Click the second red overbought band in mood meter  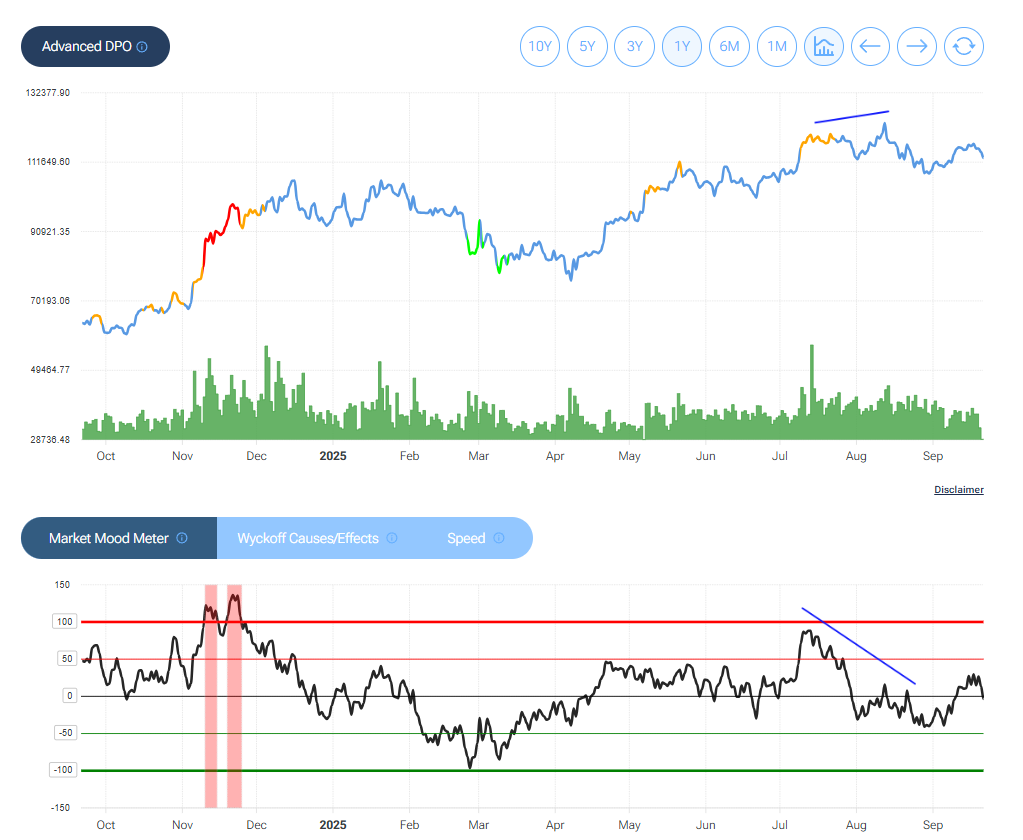click(234, 696)
